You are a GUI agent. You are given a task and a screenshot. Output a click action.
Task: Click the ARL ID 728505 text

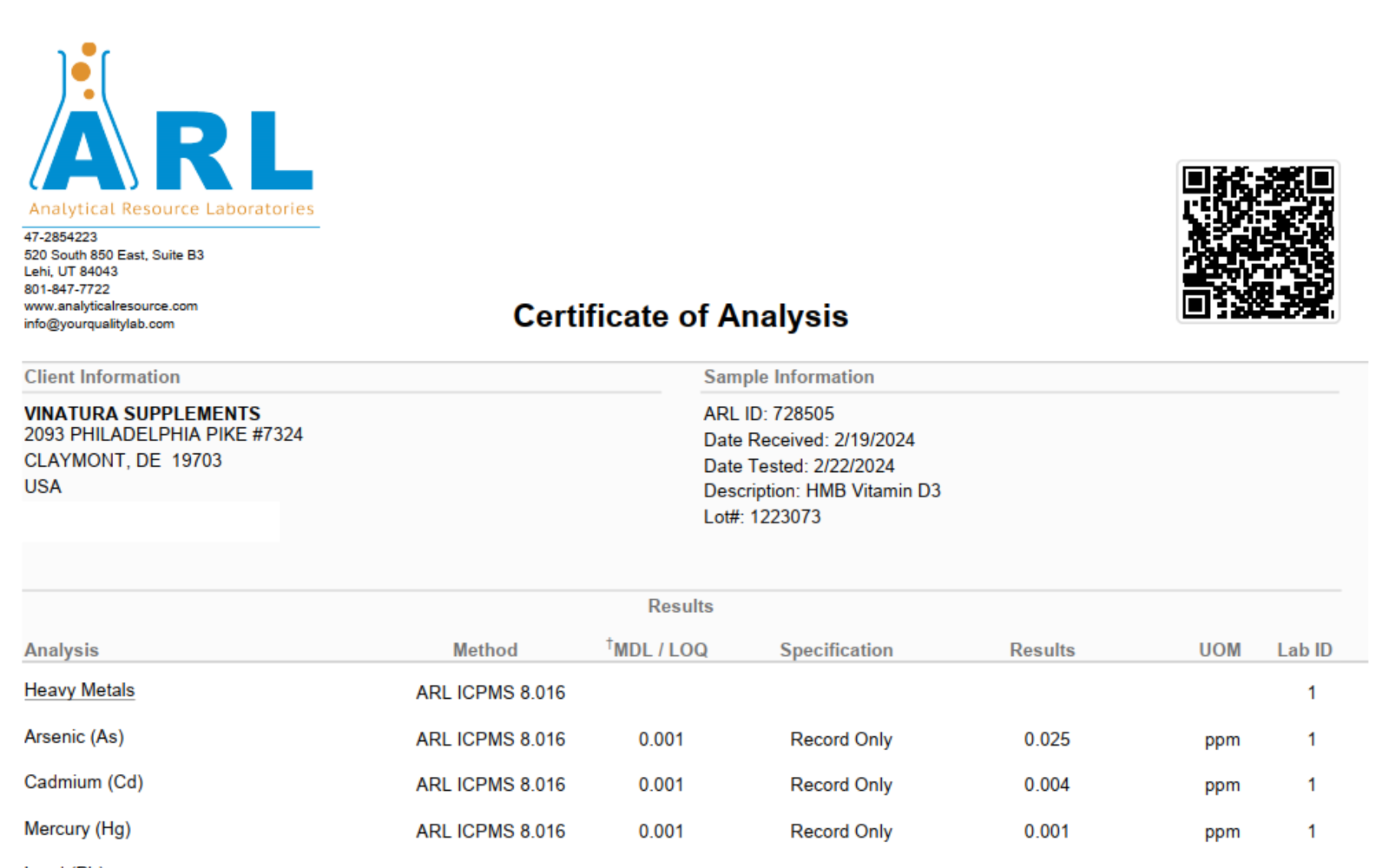point(768,414)
